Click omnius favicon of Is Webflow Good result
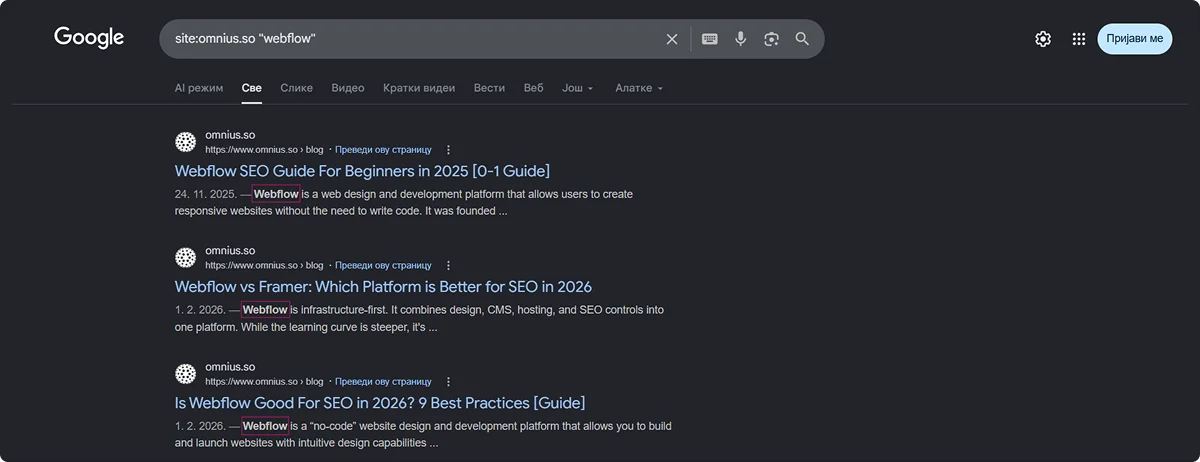Screen dimensions: 1200x462 coord(185,373)
